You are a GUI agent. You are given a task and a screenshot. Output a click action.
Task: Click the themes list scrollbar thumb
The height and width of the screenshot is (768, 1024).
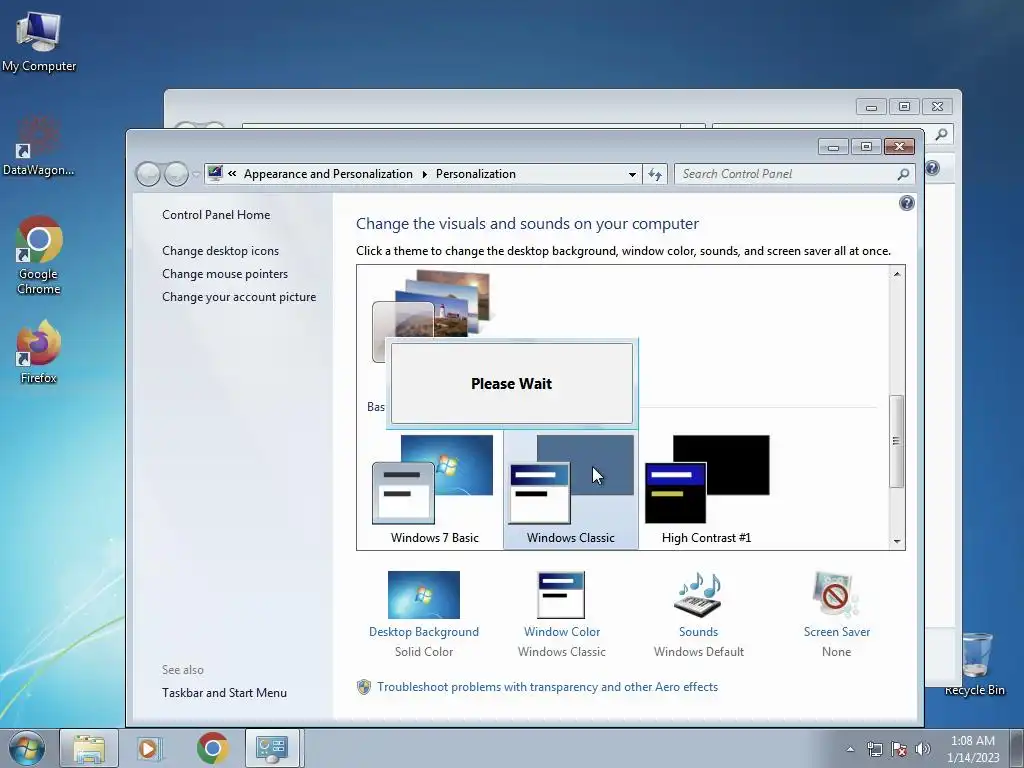pyautogui.click(x=897, y=441)
